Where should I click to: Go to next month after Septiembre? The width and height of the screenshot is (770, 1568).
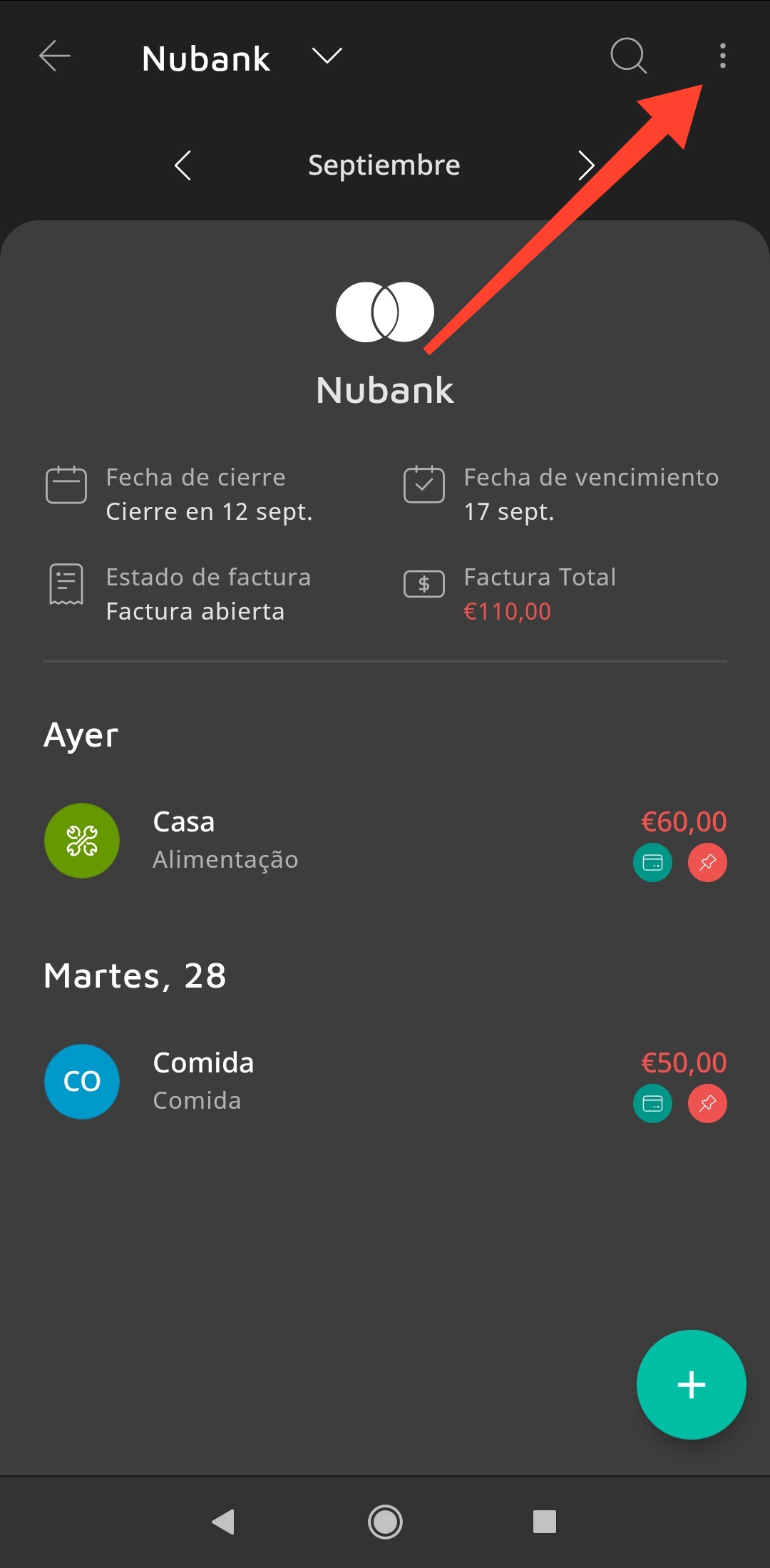coord(586,165)
